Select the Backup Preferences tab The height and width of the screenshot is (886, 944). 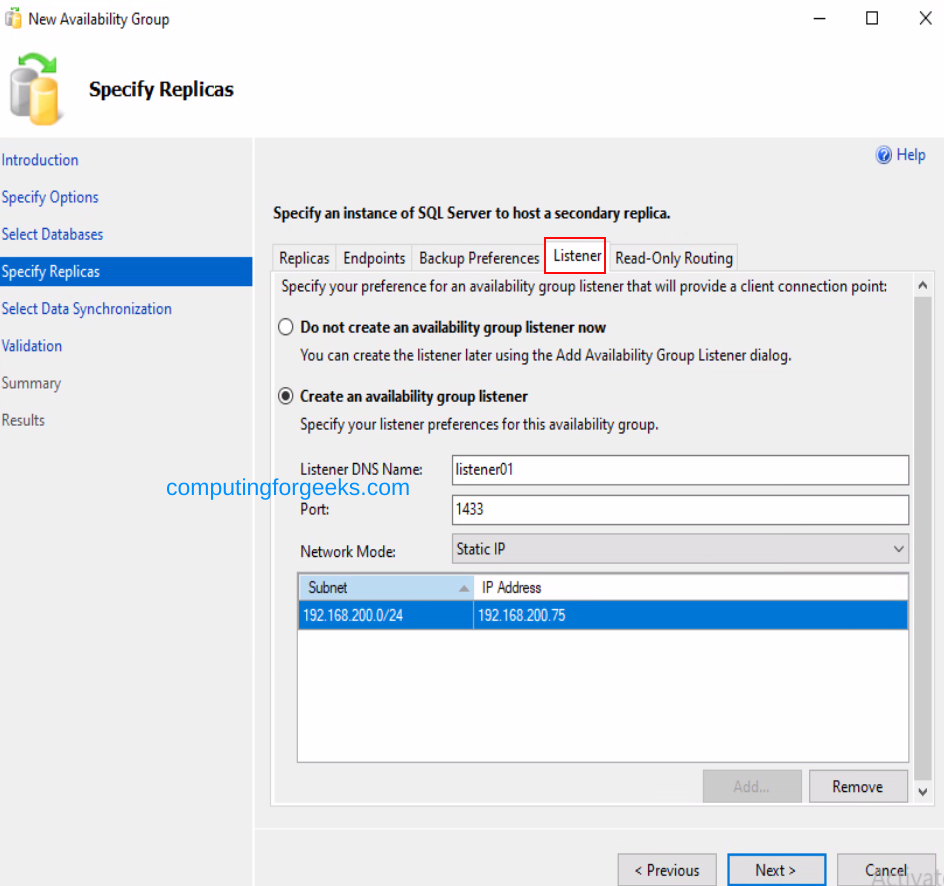pyautogui.click(x=478, y=257)
